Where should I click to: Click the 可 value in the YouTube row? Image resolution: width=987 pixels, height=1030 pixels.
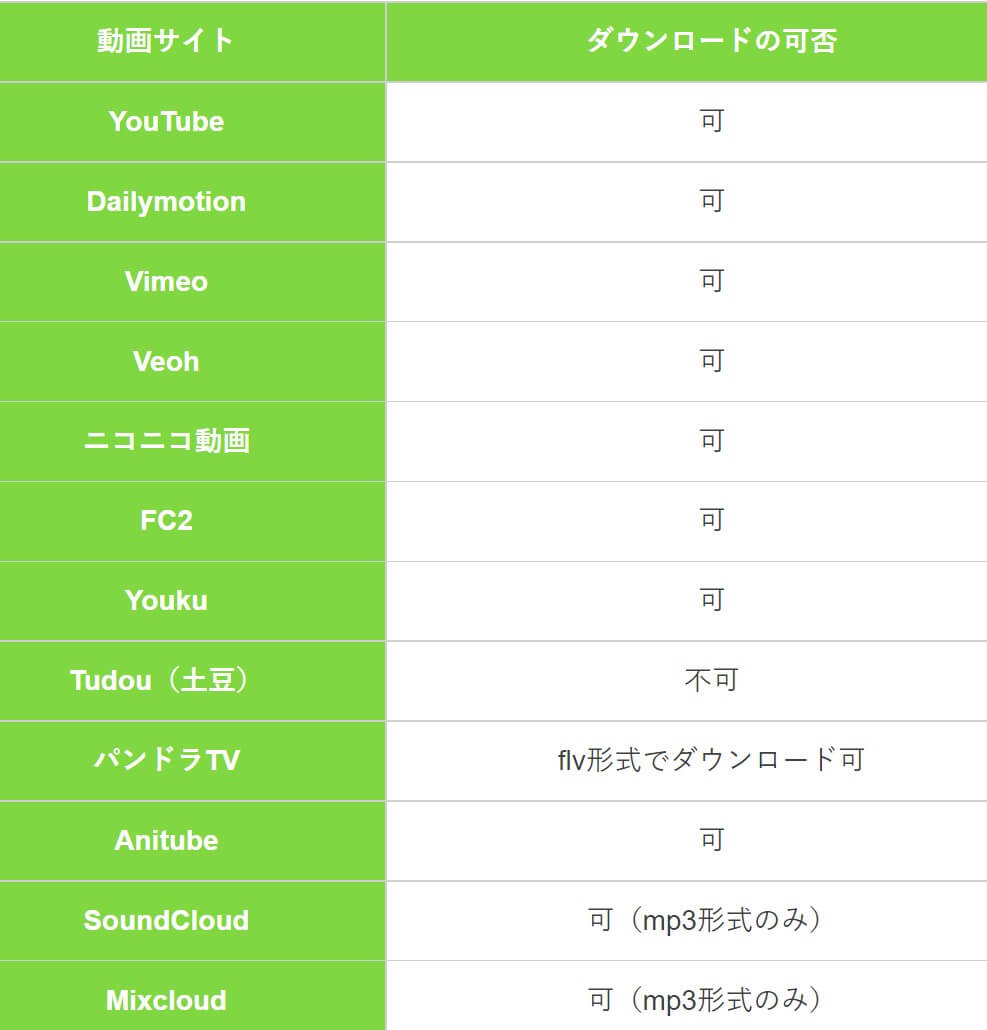(712, 122)
